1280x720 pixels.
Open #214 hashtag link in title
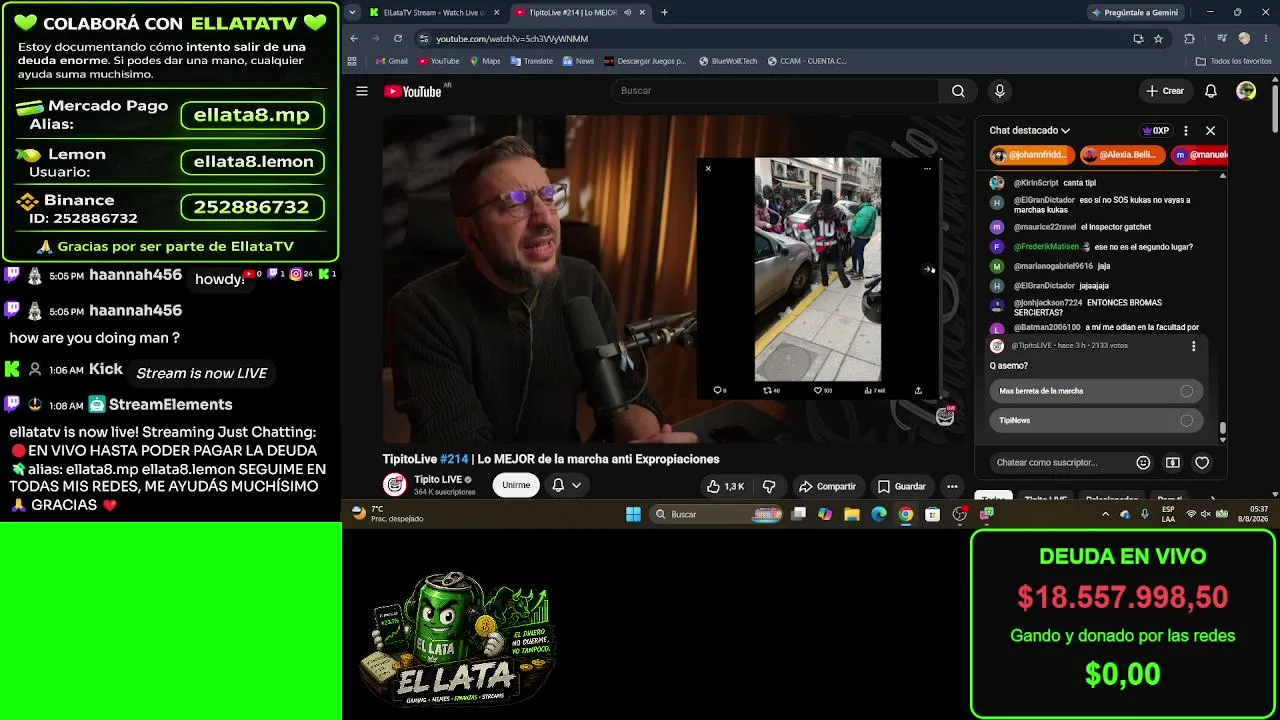[454, 459]
